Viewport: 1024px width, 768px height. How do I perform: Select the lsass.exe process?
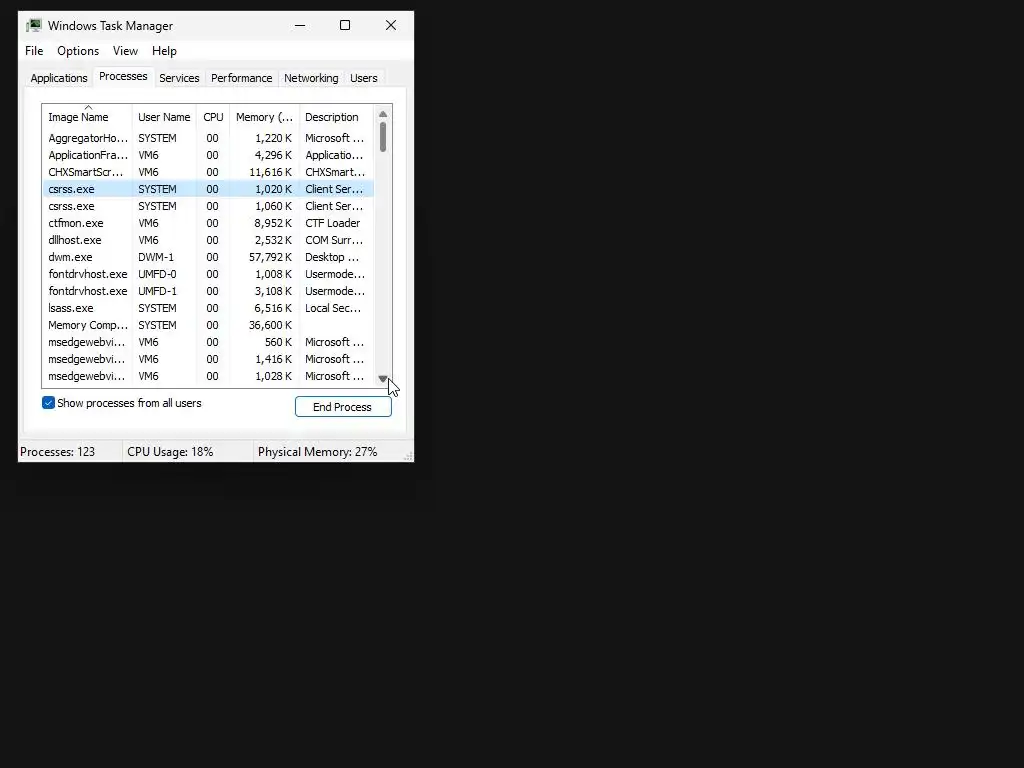point(208,308)
